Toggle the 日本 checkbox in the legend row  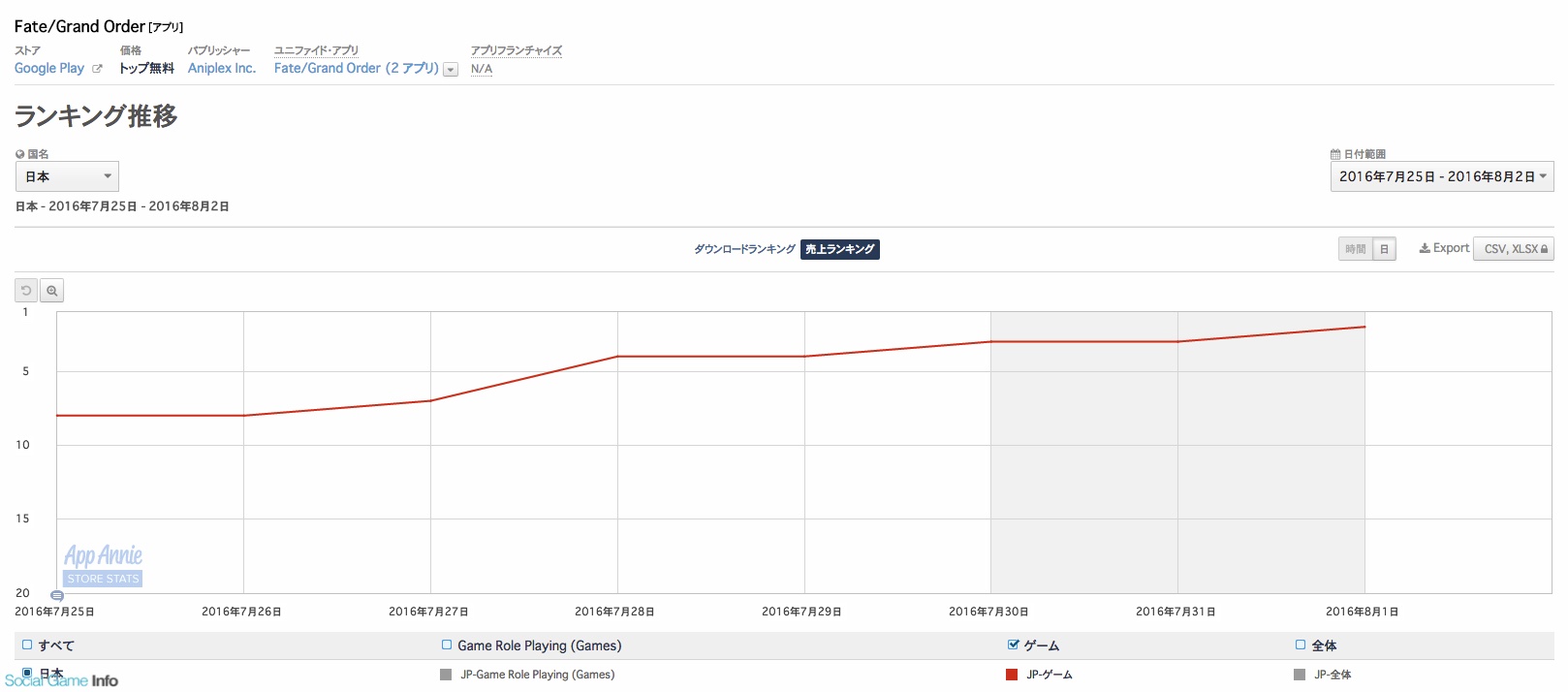(x=27, y=672)
